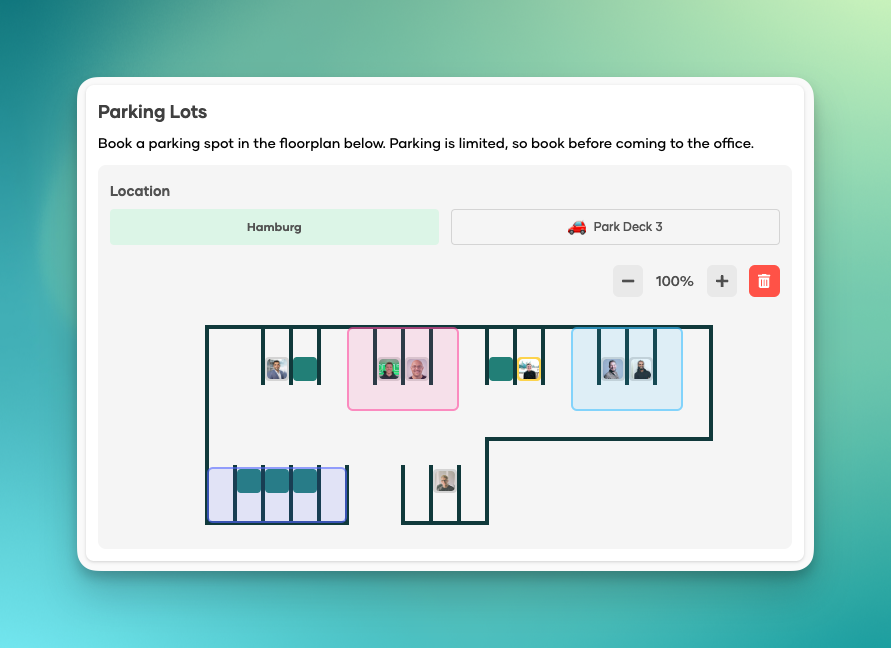Image resolution: width=891 pixels, height=648 pixels.
Task: Click the avatar in the top-left parking row
Action: pyautogui.click(x=277, y=369)
